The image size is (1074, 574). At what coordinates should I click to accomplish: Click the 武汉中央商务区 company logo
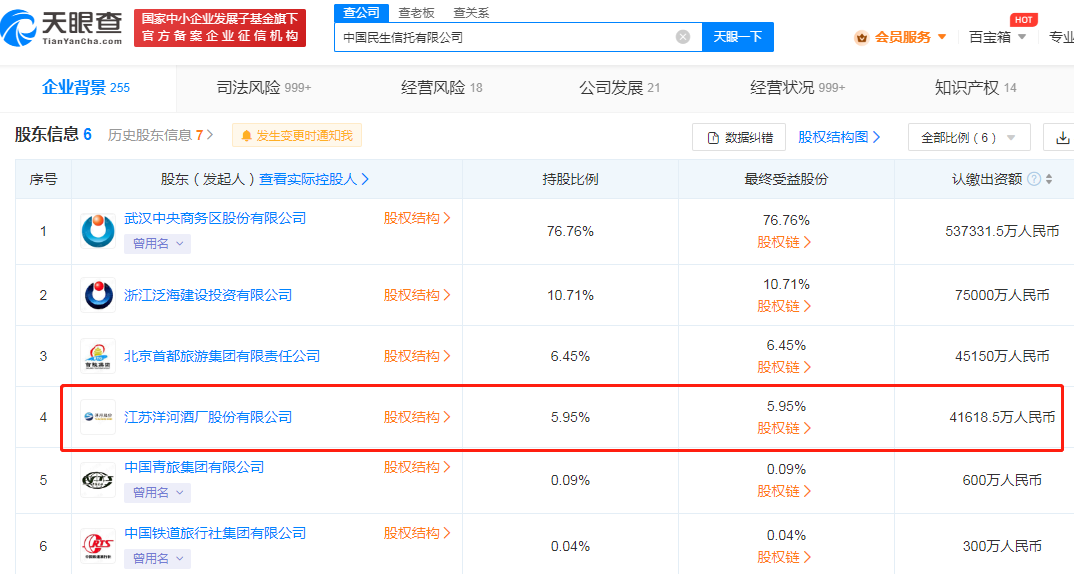[x=98, y=231]
